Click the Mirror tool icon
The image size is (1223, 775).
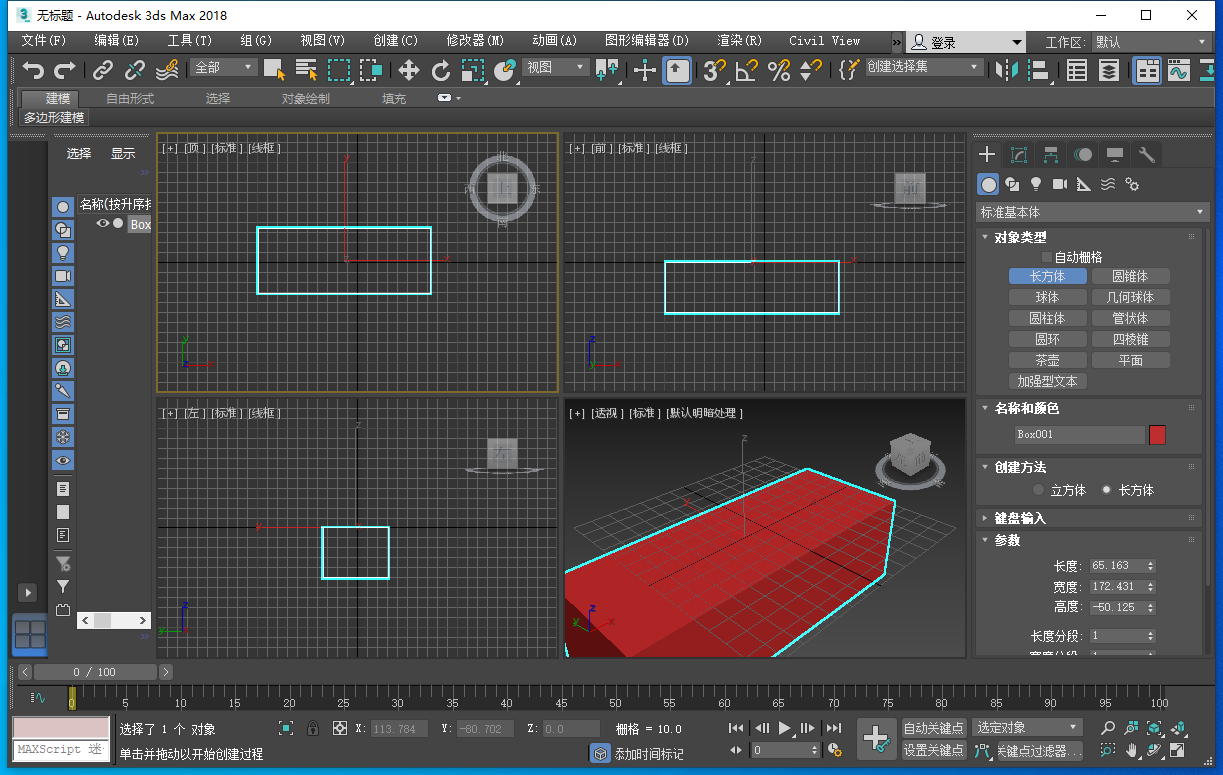point(1006,69)
